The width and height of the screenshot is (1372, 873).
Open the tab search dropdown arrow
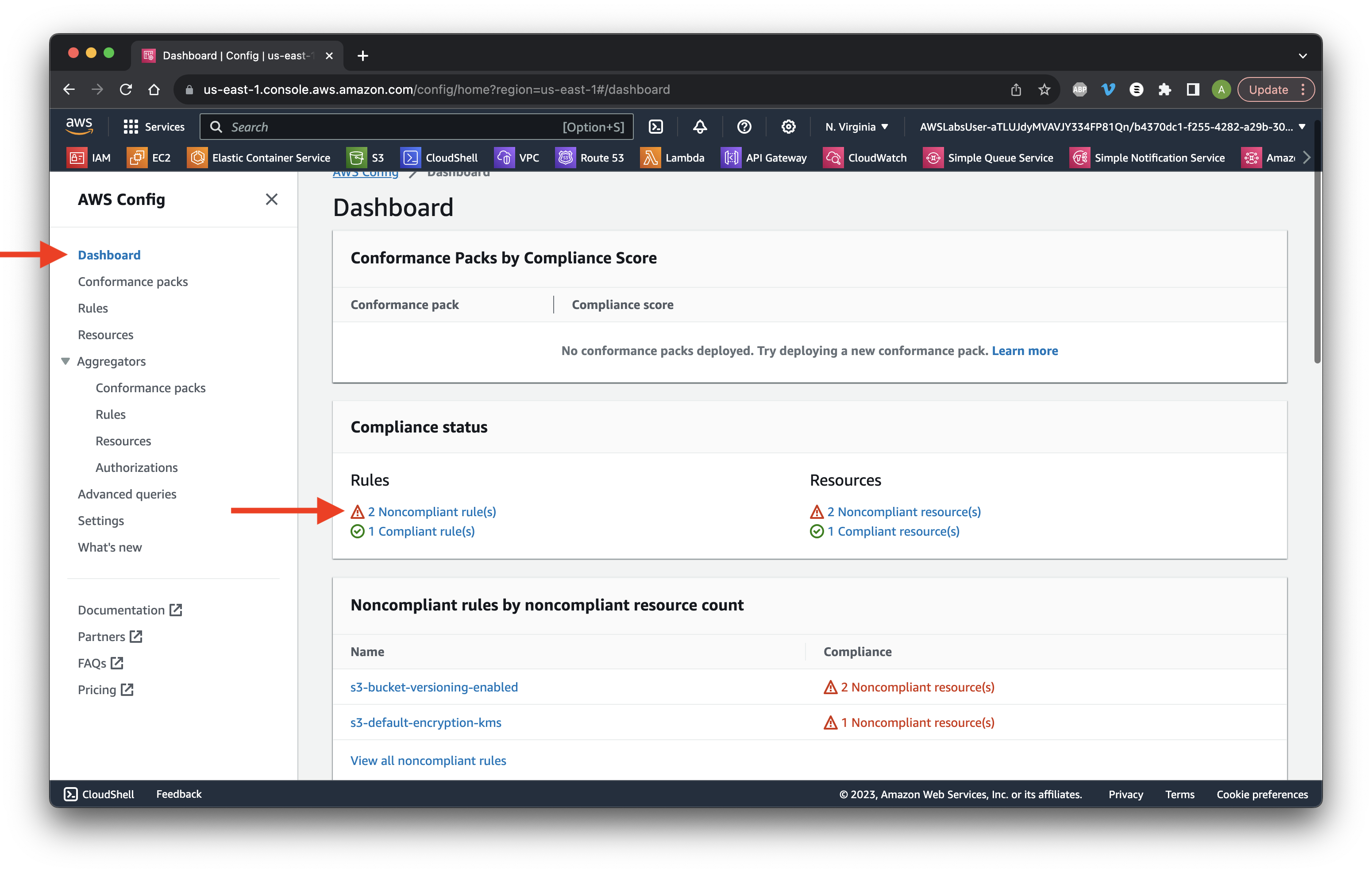(1303, 56)
